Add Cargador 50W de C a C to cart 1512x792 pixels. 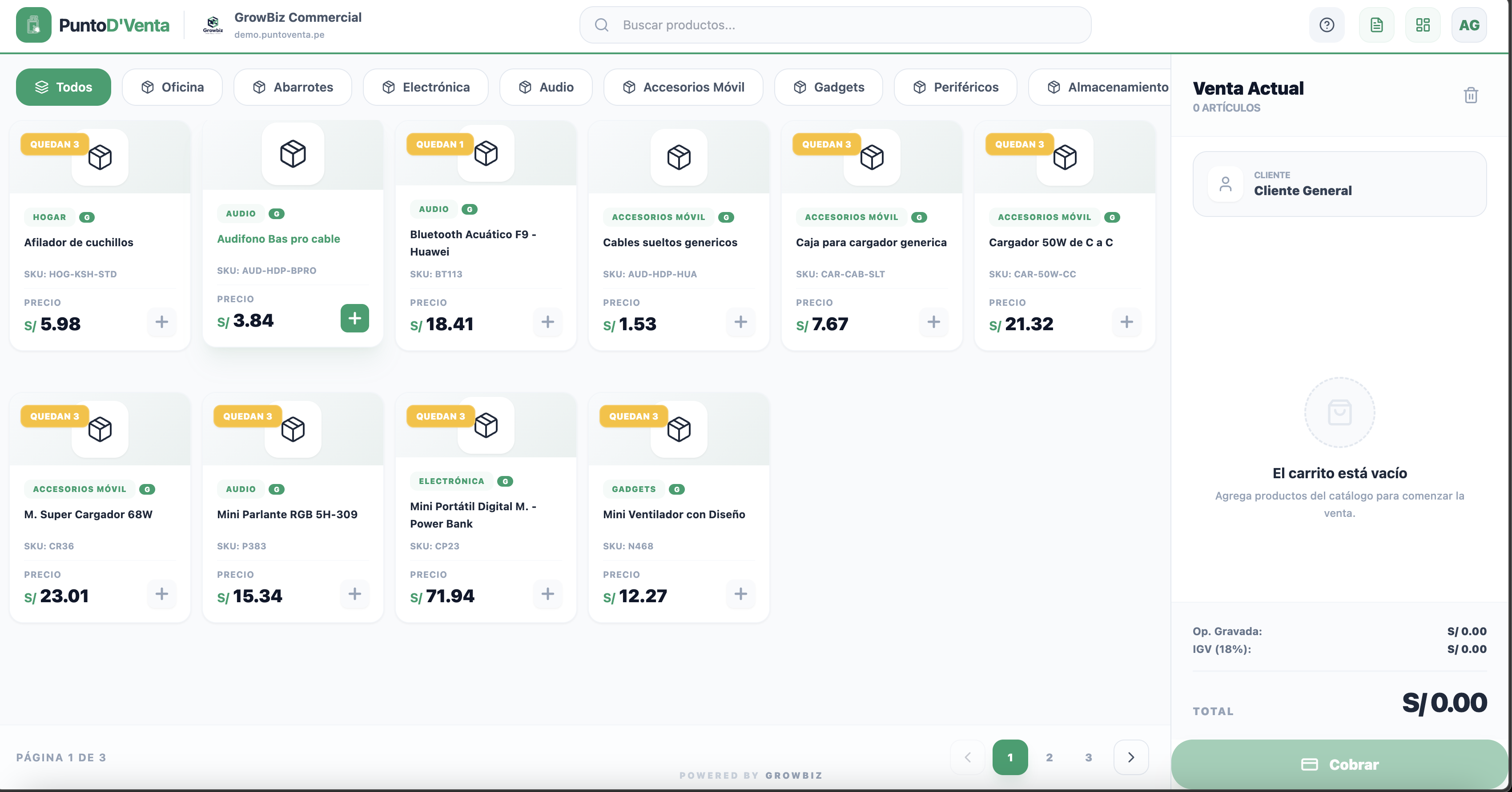[1127, 322]
